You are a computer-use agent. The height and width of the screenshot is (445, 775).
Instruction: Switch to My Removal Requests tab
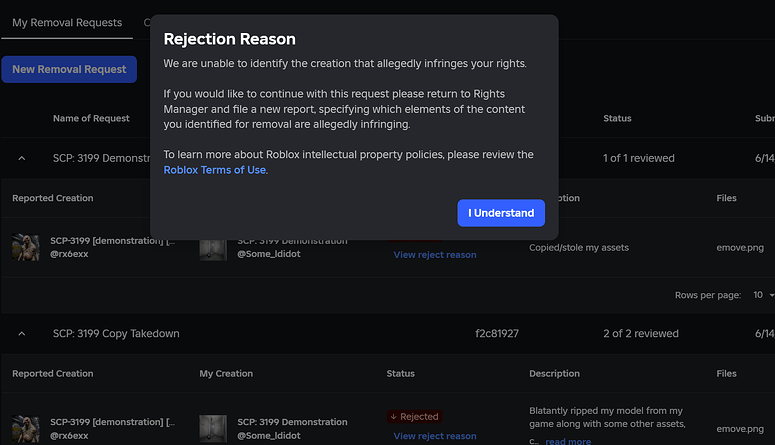67,23
